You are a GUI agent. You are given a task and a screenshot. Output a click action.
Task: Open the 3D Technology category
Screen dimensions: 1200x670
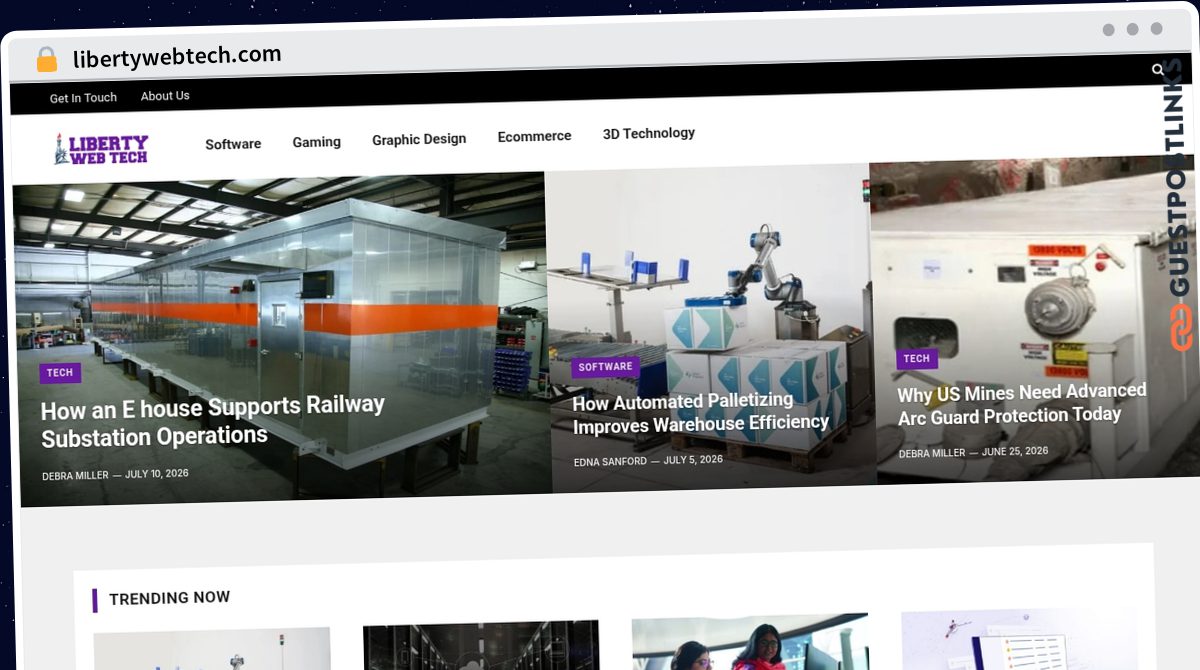click(x=649, y=133)
